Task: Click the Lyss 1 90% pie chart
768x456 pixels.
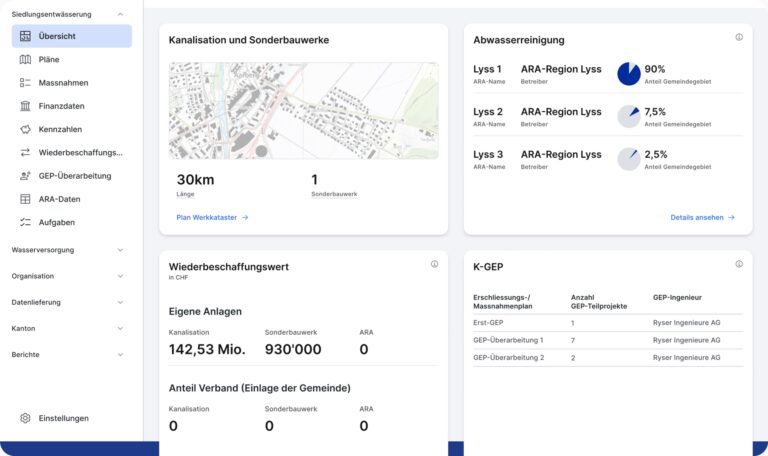Action: [x=628, y=74]
